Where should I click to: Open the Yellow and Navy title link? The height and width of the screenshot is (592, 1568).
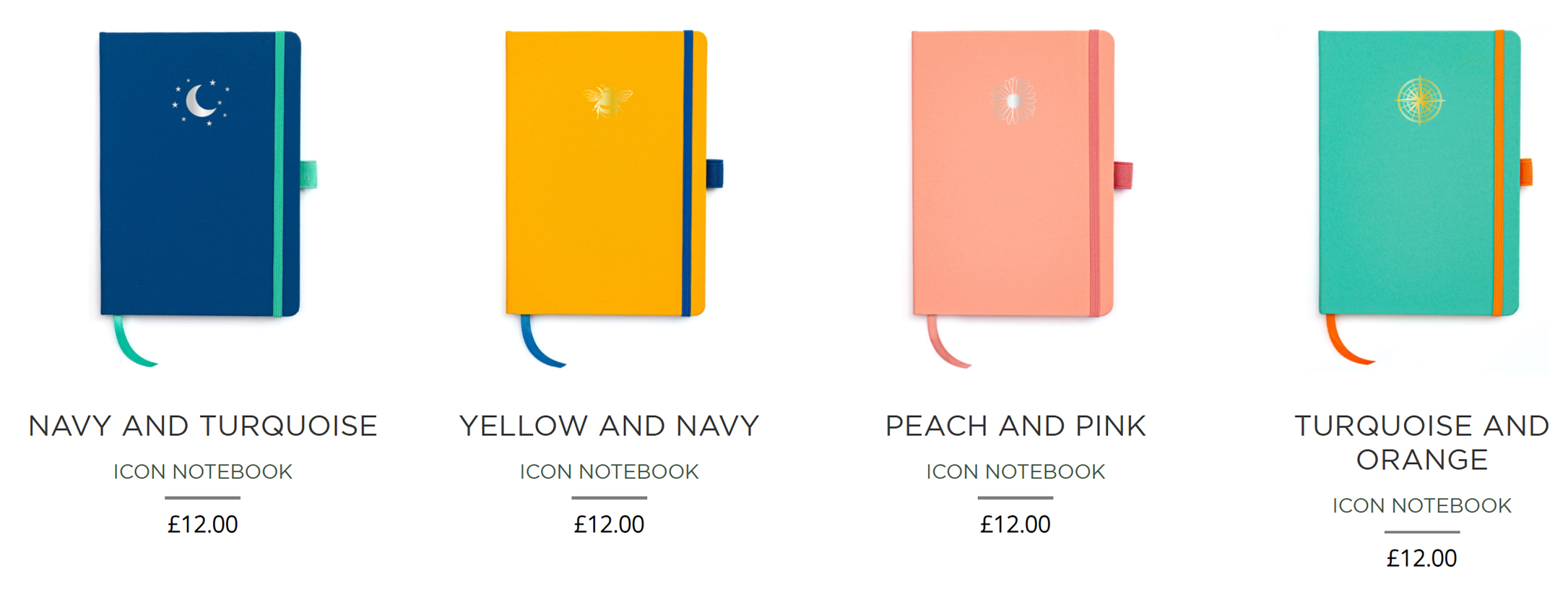point(610,426)
